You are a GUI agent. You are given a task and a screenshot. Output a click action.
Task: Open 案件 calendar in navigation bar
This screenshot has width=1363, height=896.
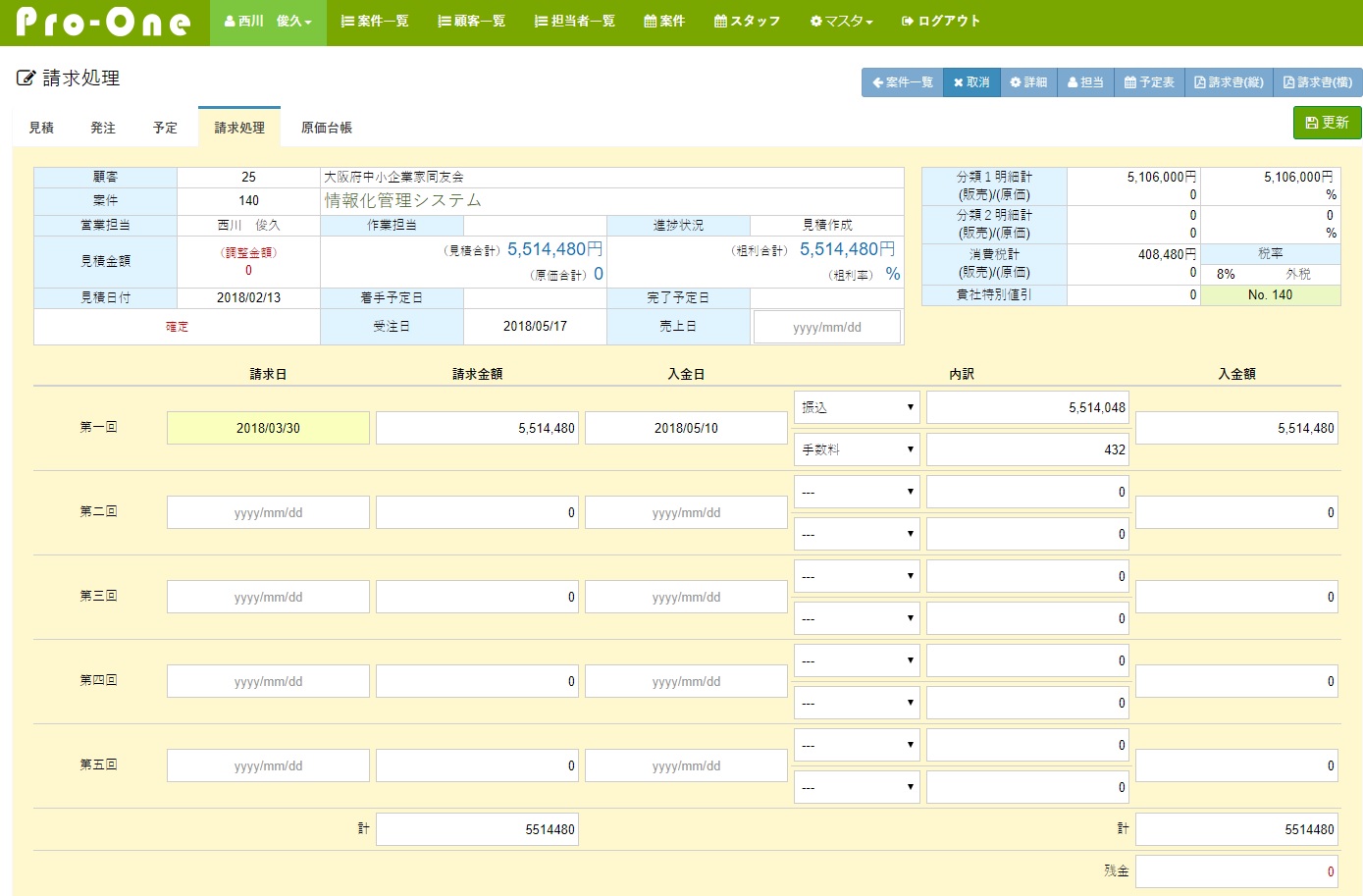pos(664,22)
